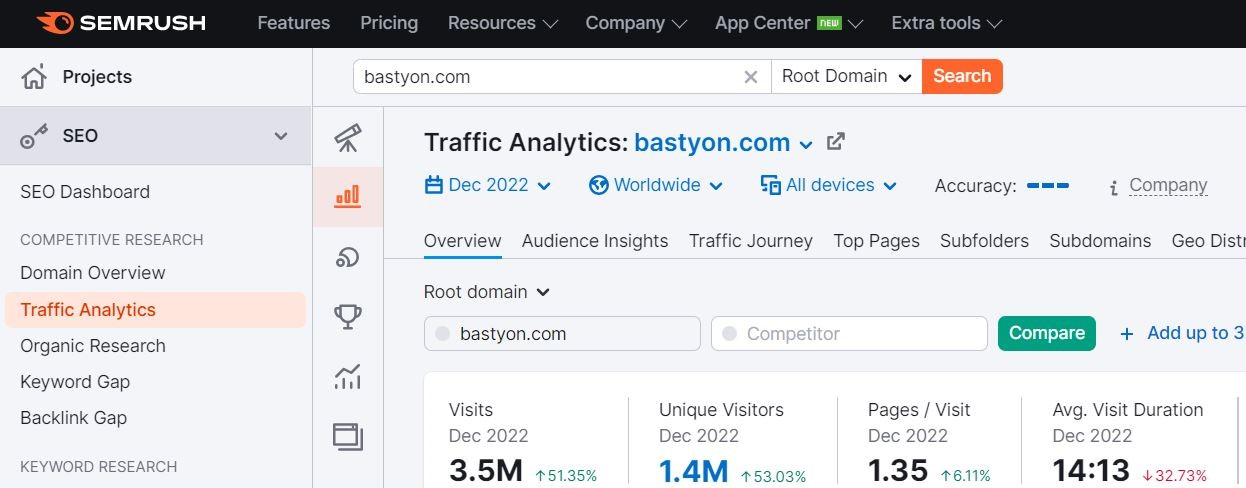Open the telescope icon in side rail
The width and height of the screenshot is (1246, 488).
347,138
